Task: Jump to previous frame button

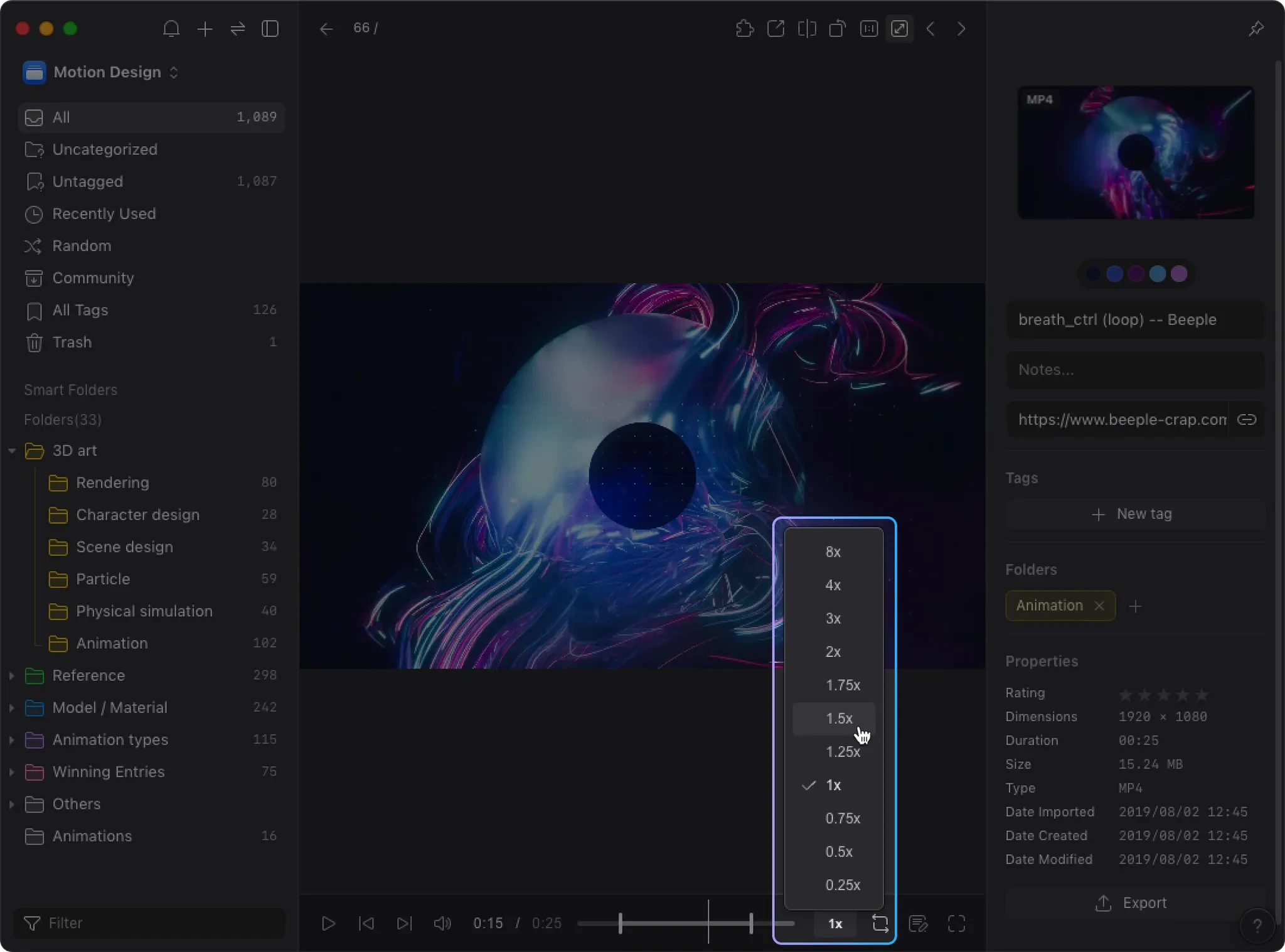Action: 366,923
